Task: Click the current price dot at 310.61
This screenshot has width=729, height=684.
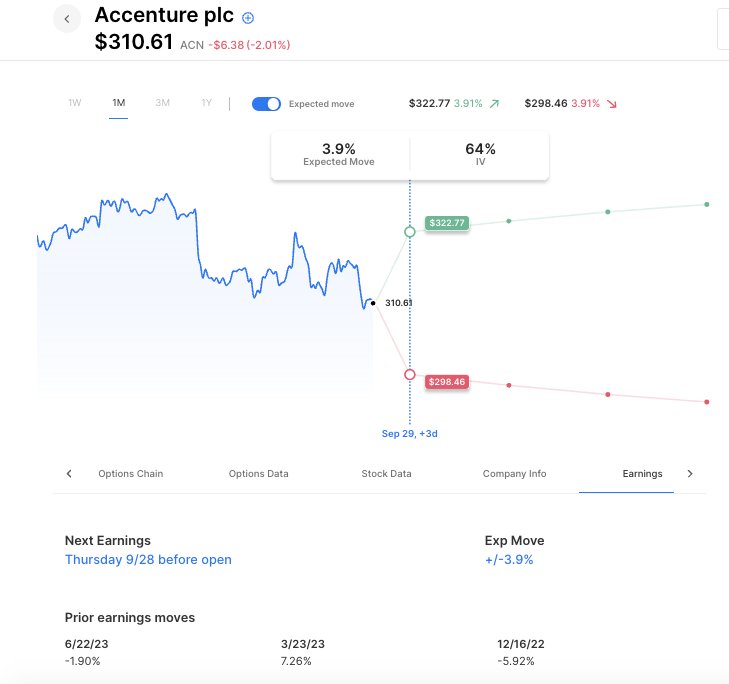Action: tap(372, 302)
